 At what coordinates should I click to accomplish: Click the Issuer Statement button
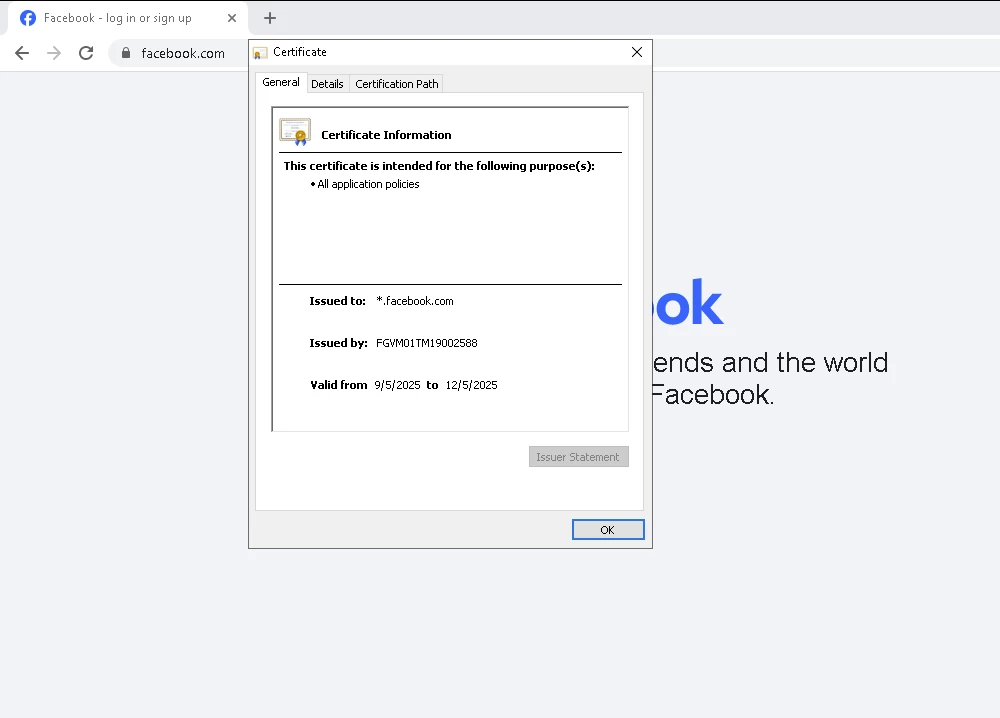click(x=578, y=457)
